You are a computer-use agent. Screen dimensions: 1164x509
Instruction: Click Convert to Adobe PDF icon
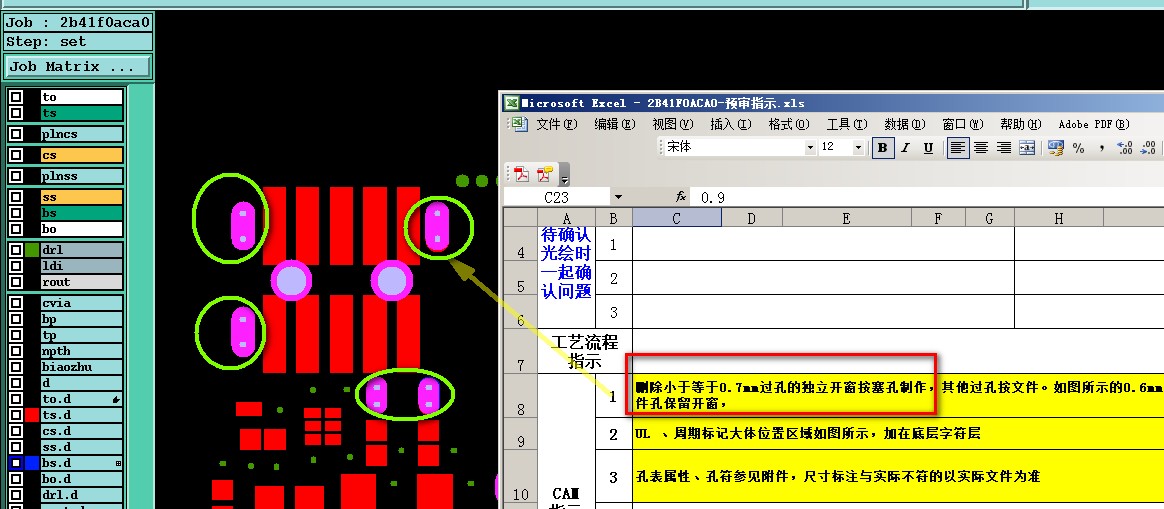tap(522, 175)
